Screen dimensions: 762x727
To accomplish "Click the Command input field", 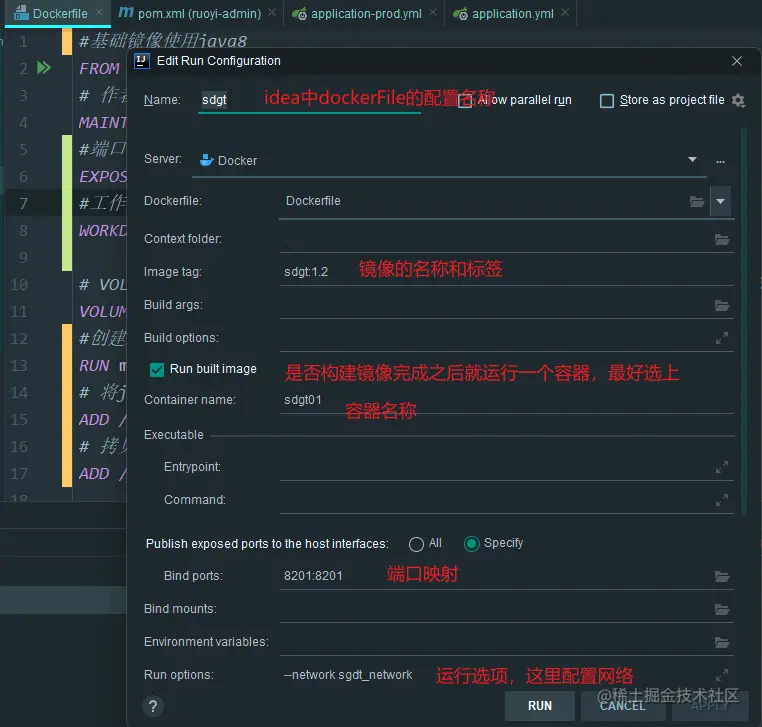I will (x=496, y=500).
